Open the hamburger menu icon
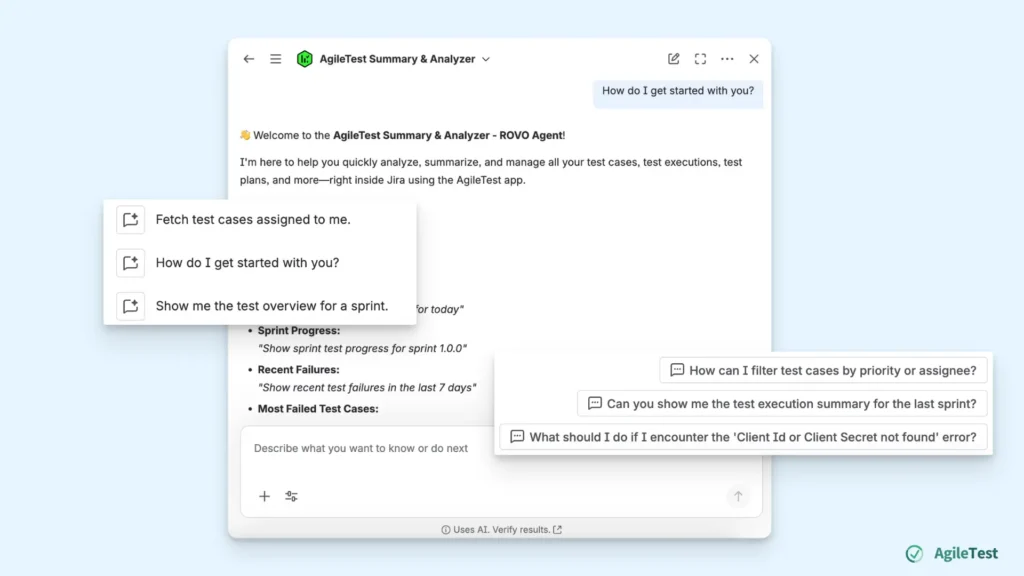 point(276,59)
